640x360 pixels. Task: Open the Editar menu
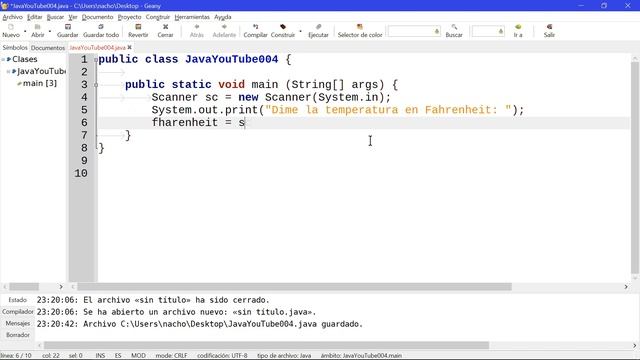35,17
